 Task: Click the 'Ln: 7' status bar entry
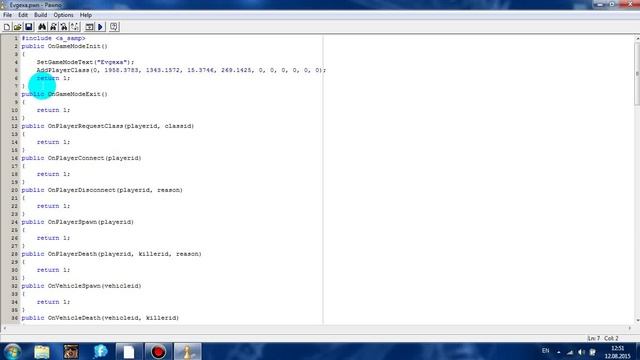pos(593,338)
